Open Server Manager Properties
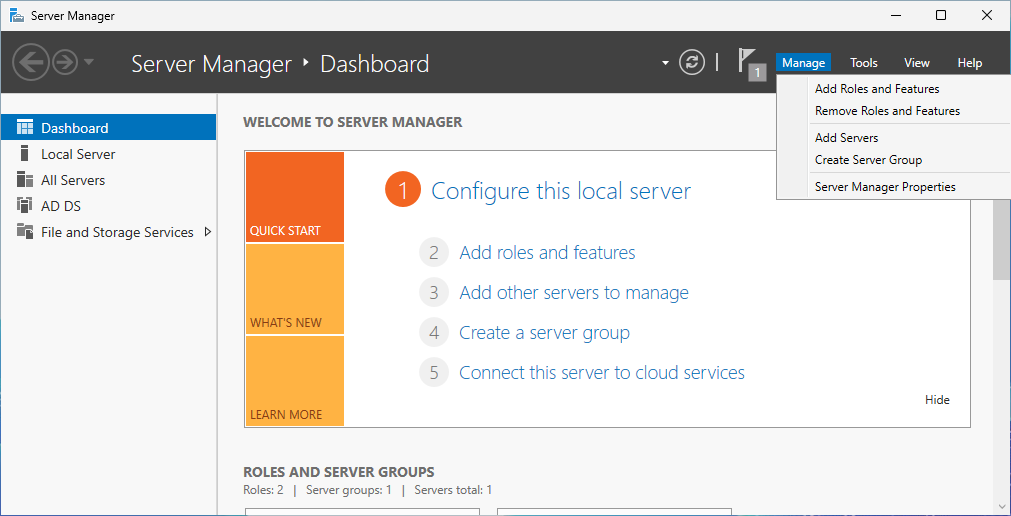 (885, 187)
